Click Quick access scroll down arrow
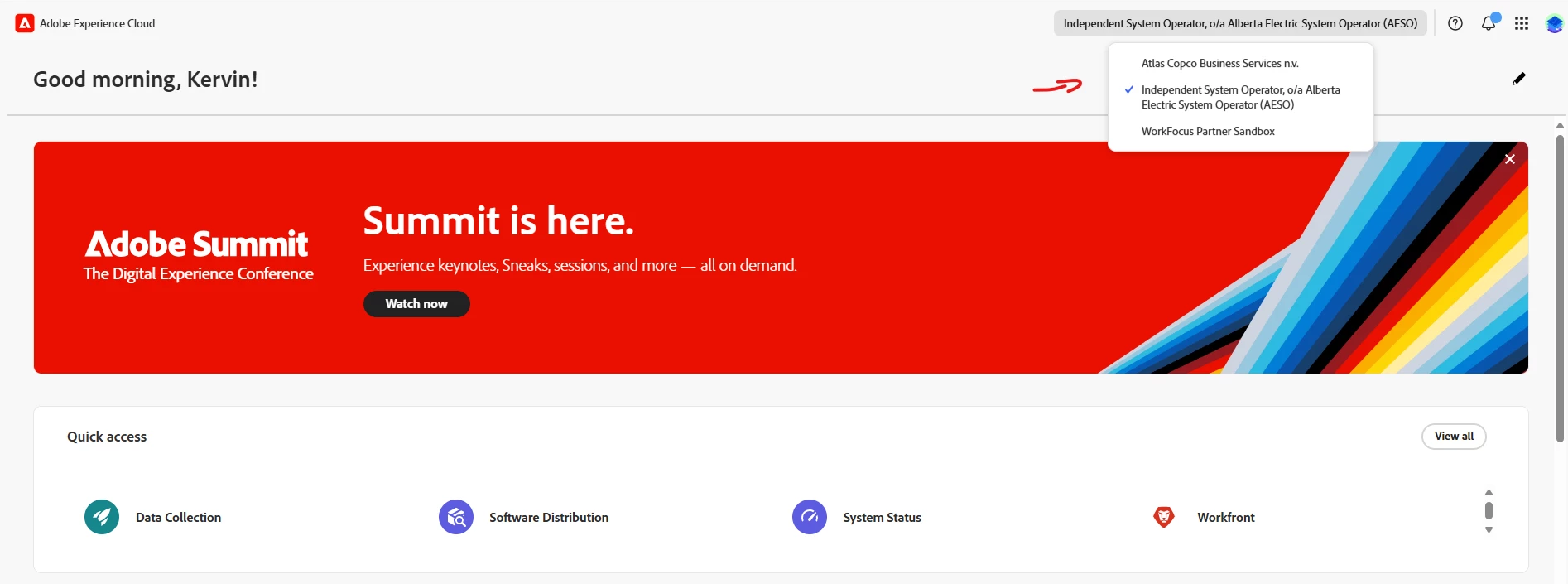Viewport: 1568px width, 584px height. coord(1489,530)
